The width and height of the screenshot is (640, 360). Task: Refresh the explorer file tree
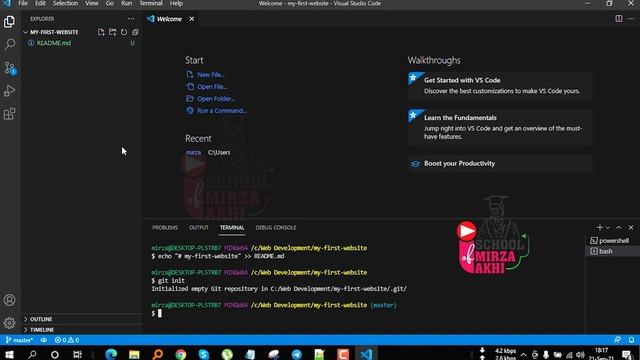click(x=124, y=32)
